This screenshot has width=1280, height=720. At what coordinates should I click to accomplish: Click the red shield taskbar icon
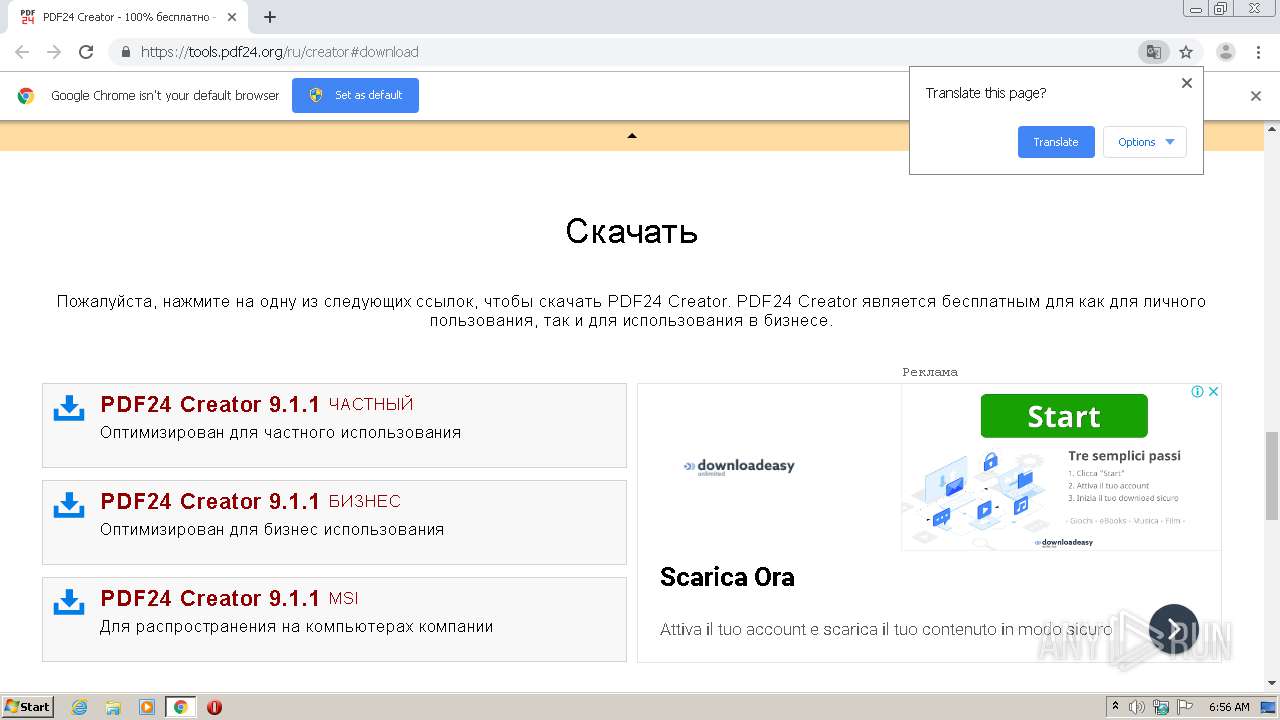(x=214, y=707)
